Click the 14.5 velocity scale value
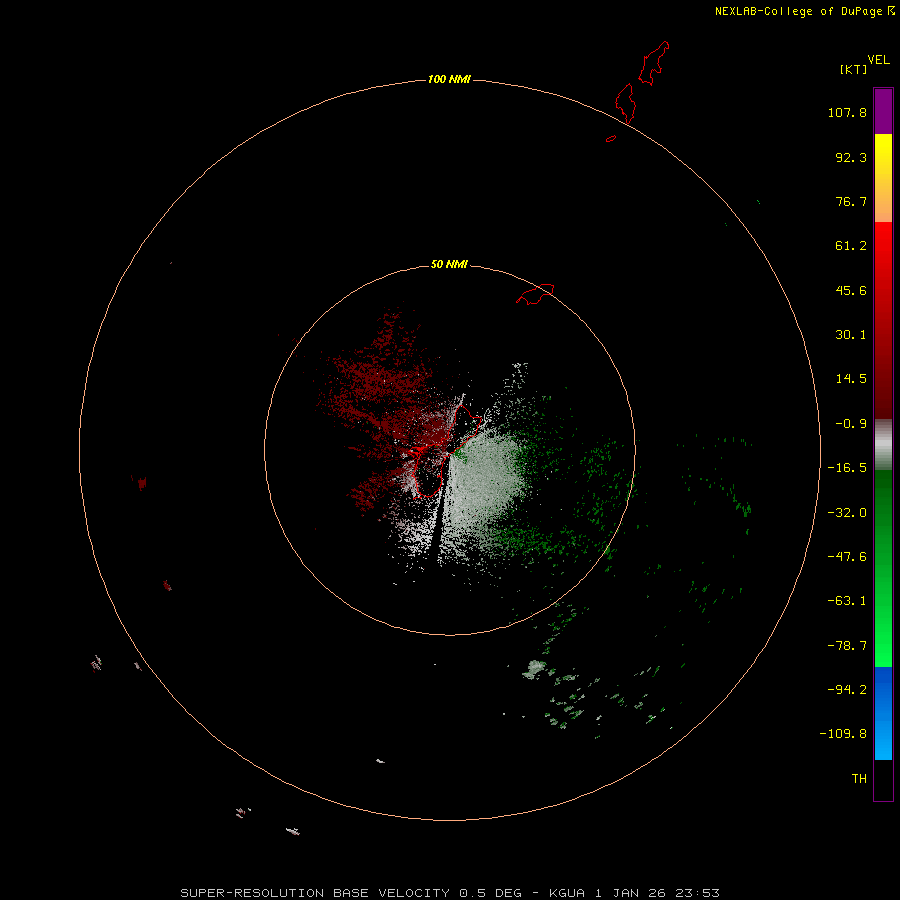The image size is (900, 900). 851,379
